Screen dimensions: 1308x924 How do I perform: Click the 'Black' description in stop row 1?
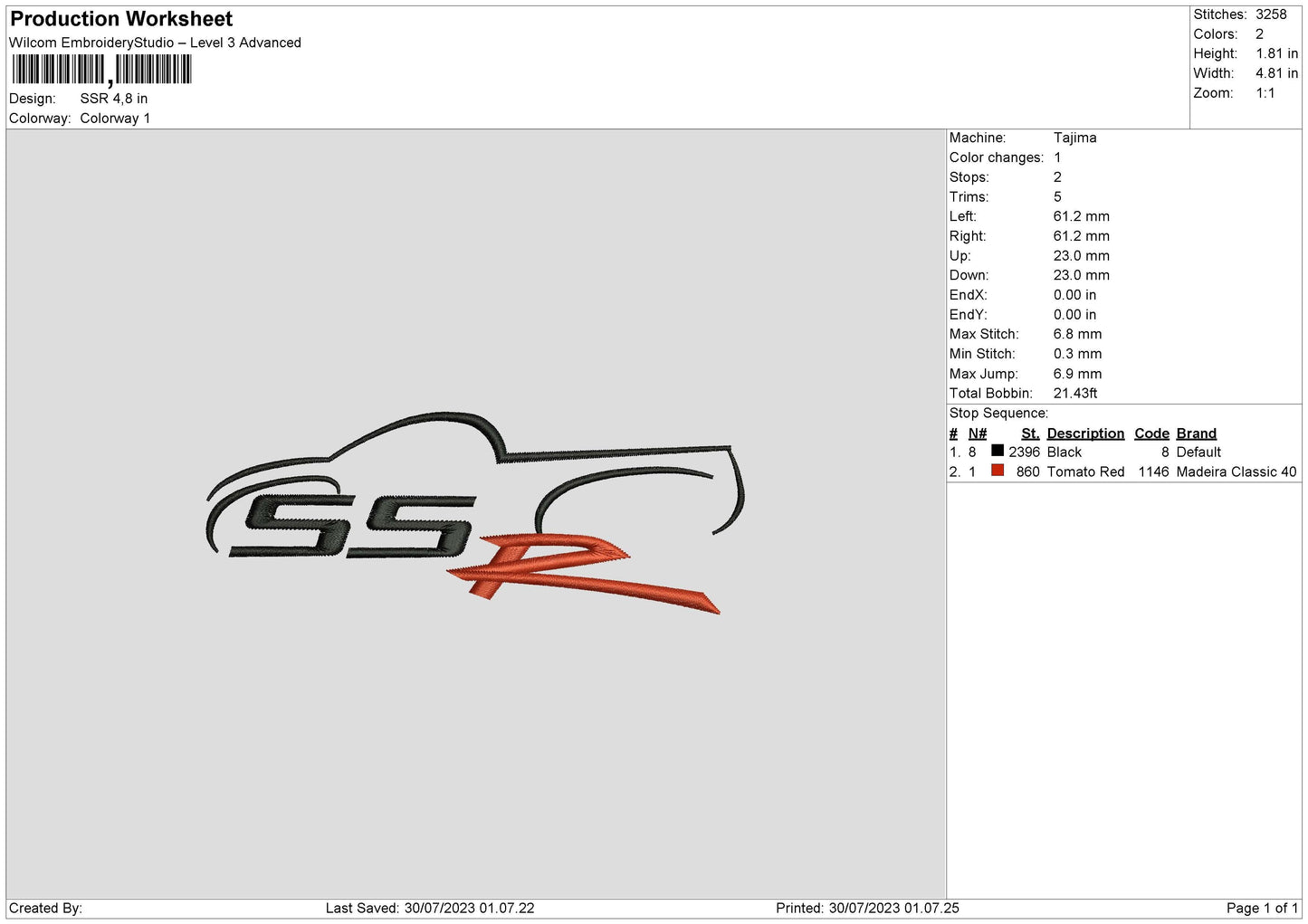tap(1065, 452)
